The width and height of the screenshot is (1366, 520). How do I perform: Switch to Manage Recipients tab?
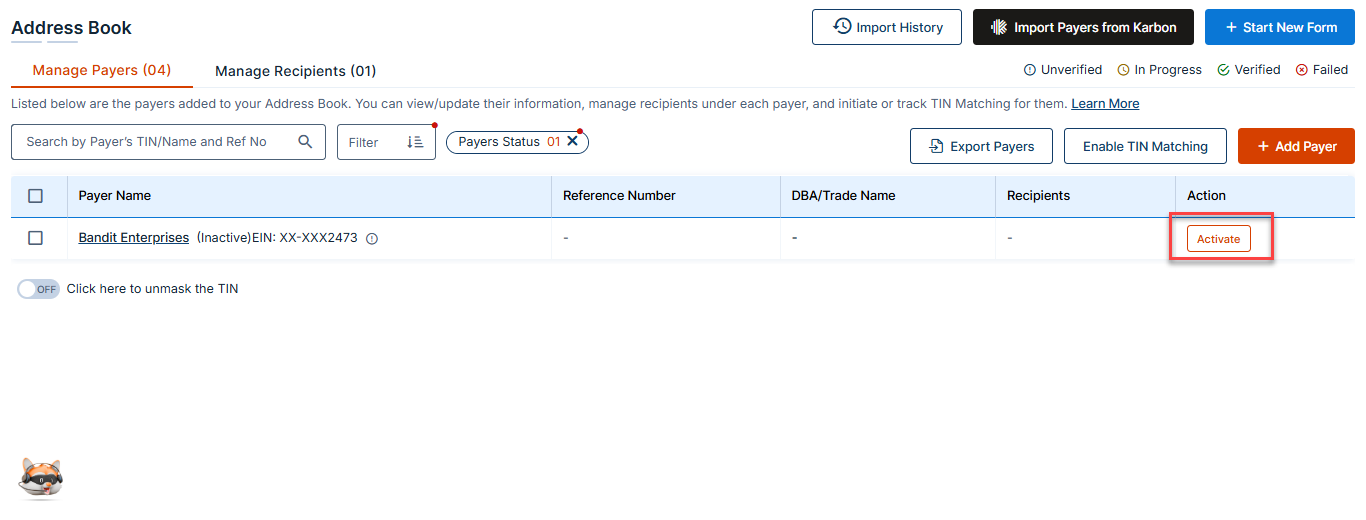coord(296,71)
